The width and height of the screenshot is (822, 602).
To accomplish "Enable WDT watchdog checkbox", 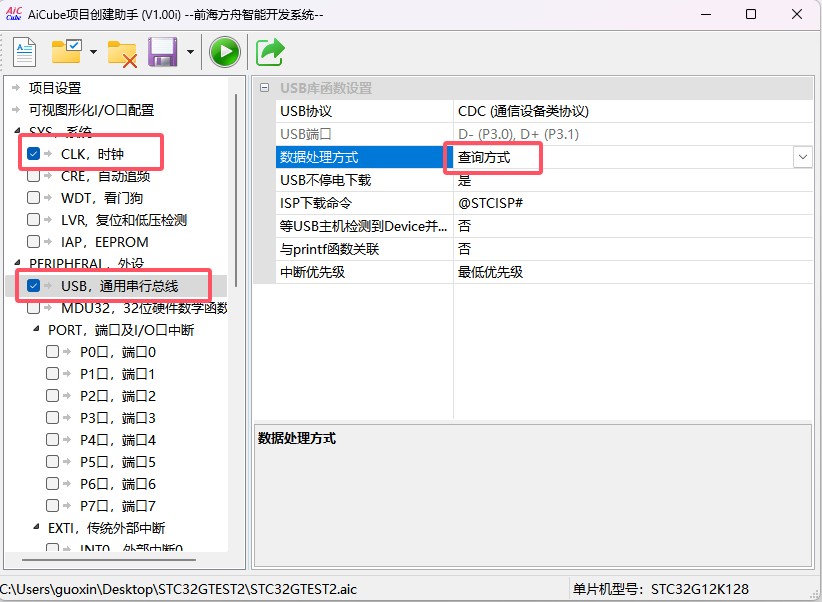I will click(x=34, y=198).
